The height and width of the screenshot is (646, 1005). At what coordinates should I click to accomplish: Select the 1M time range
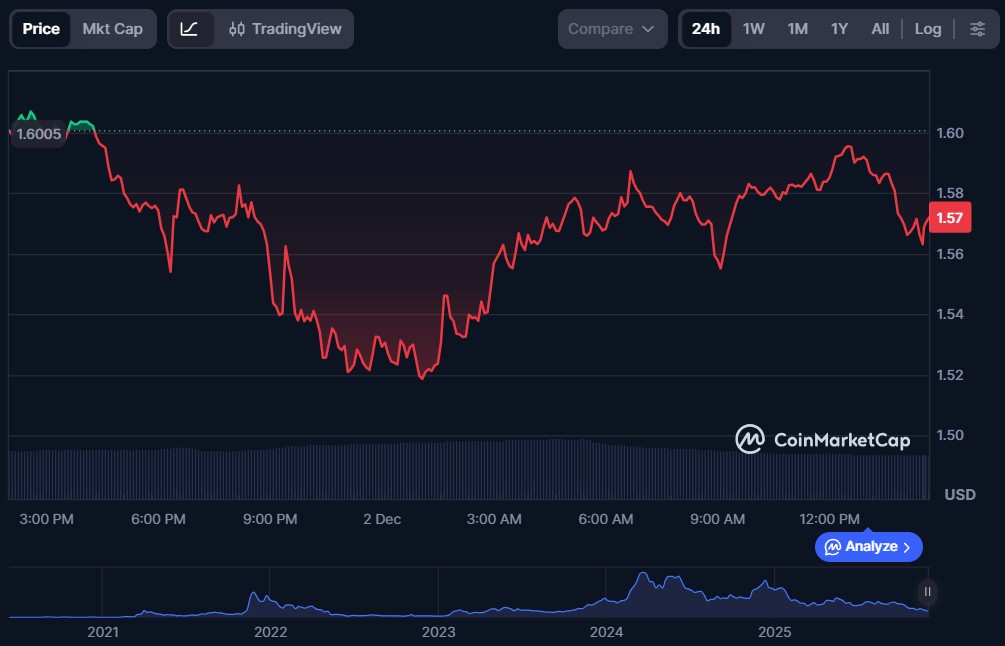(797, 29)
